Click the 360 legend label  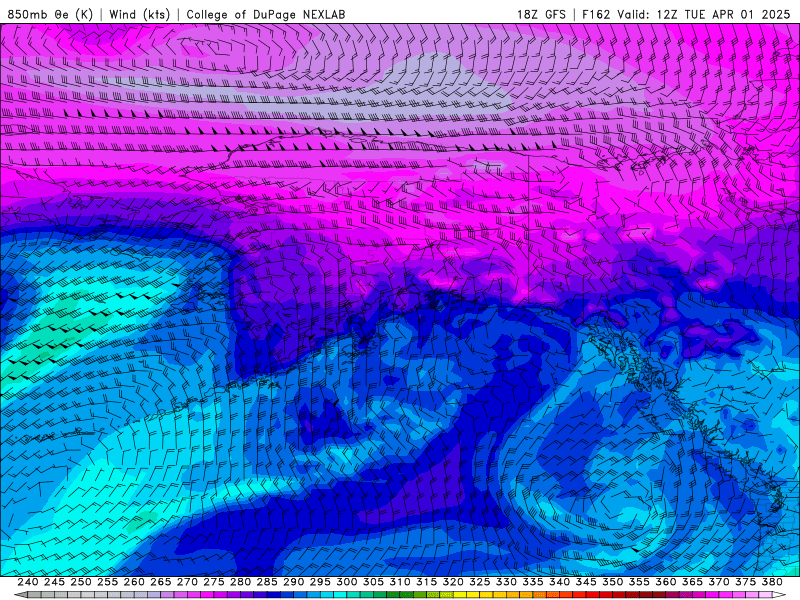[x=666, y=582]
